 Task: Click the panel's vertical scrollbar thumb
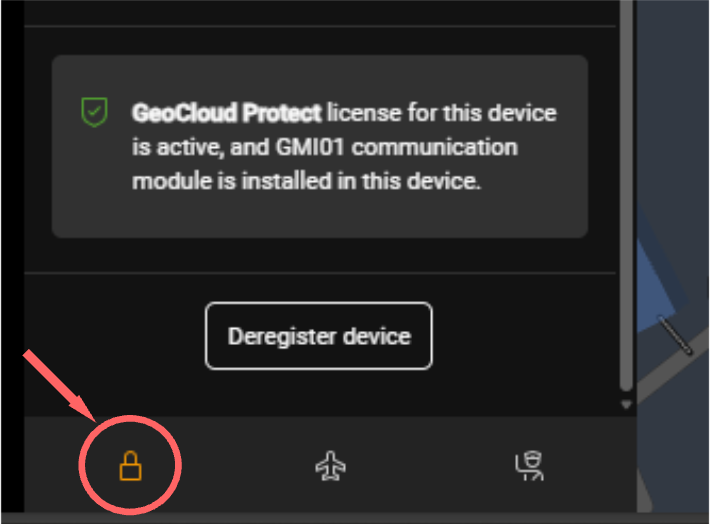[x=627, y=200]
